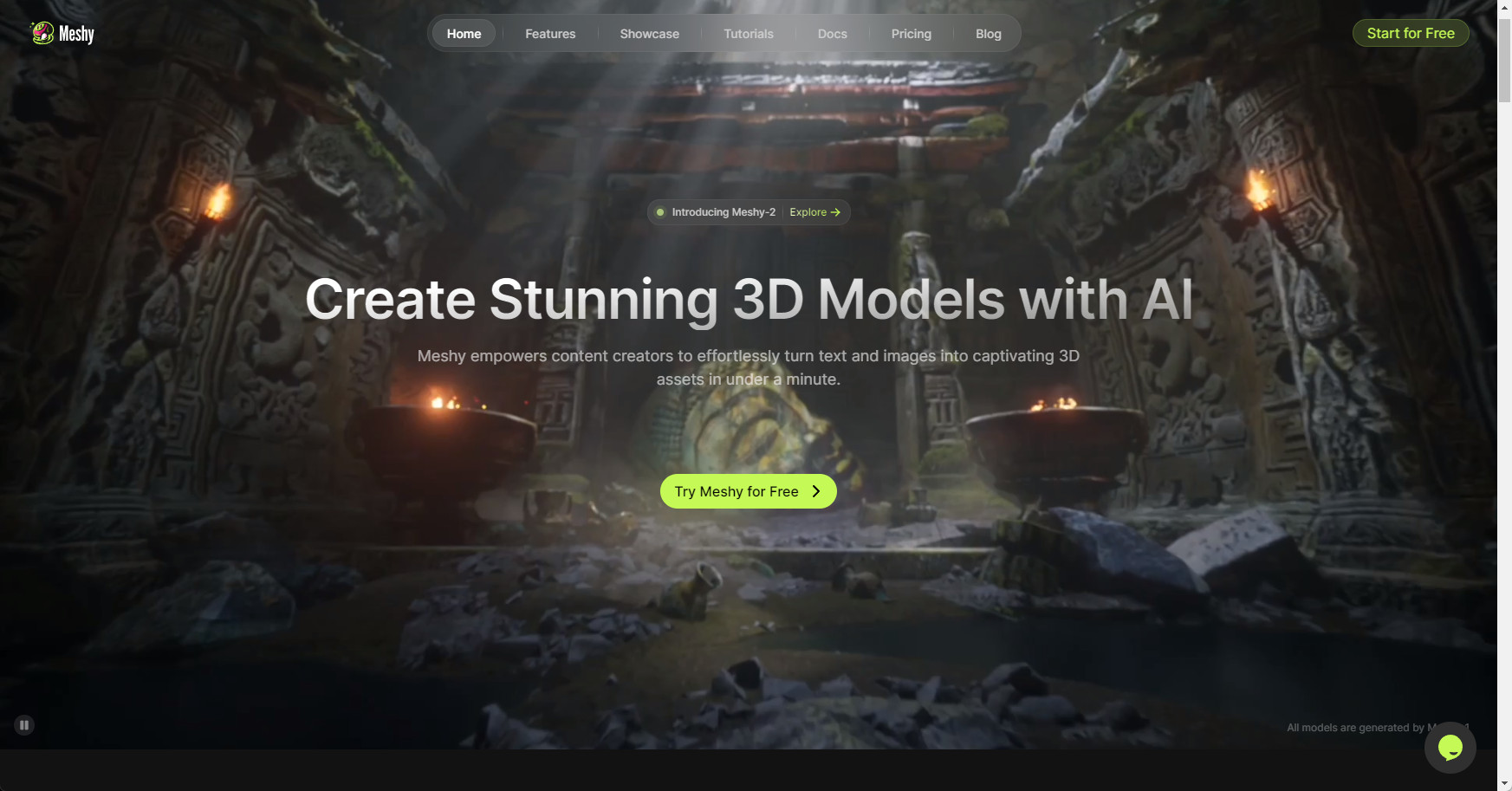Click the Meshy empowers content creators paragraph
This screenshot has width=1512, height=791.
click(x=749, y=367)
